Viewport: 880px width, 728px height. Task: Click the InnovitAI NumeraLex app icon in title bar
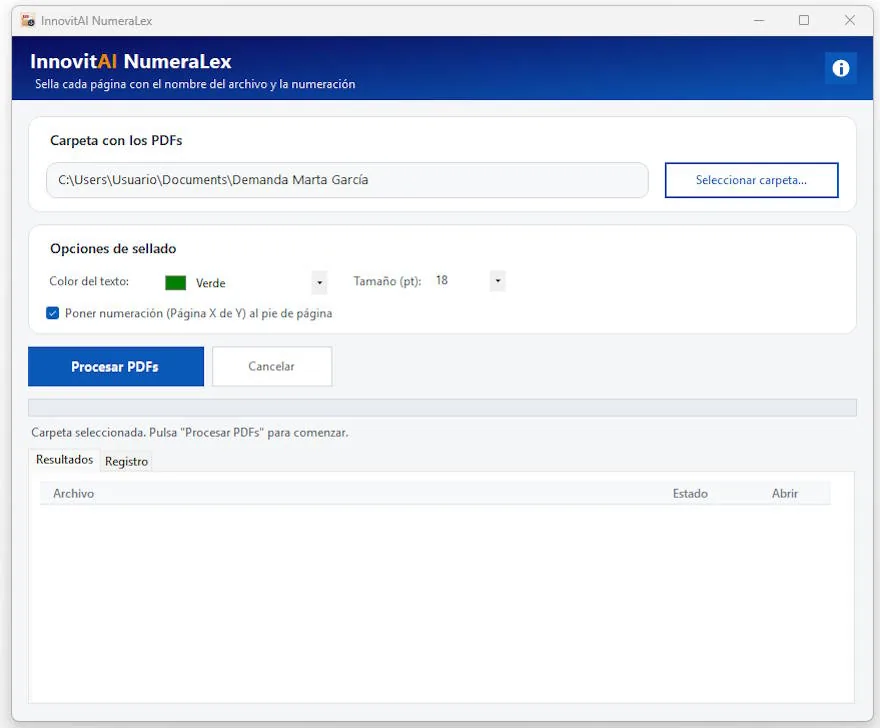28,21
